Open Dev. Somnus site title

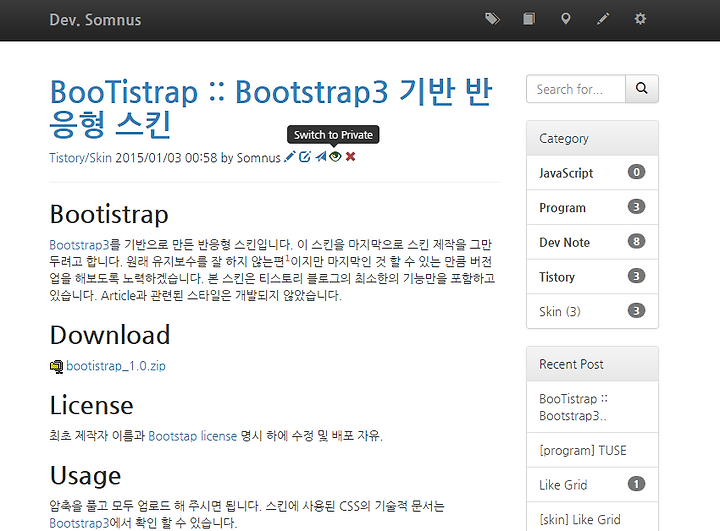point(96,20)
